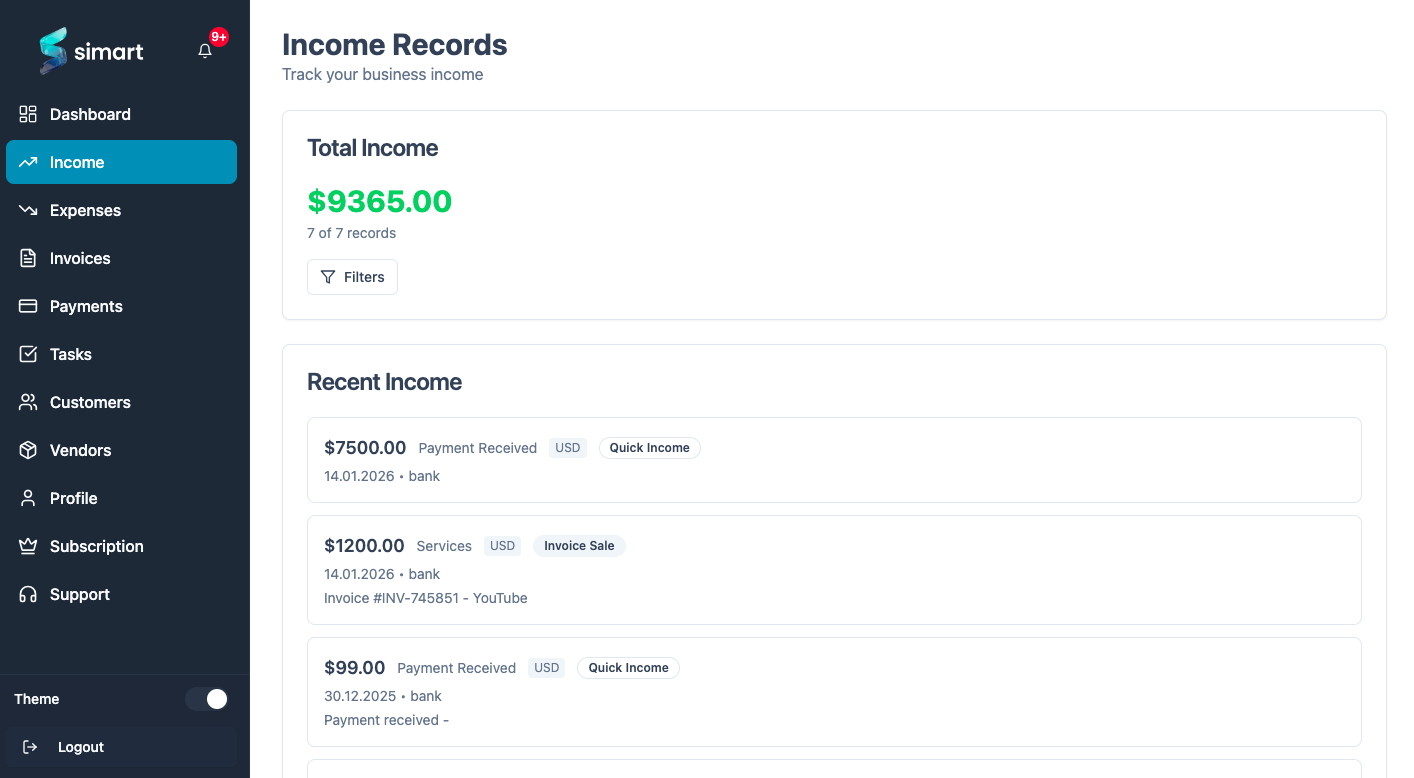Click Quick Income badge on $7500.00 record
Screen dimensions: 1414x778
click(650, 448)
